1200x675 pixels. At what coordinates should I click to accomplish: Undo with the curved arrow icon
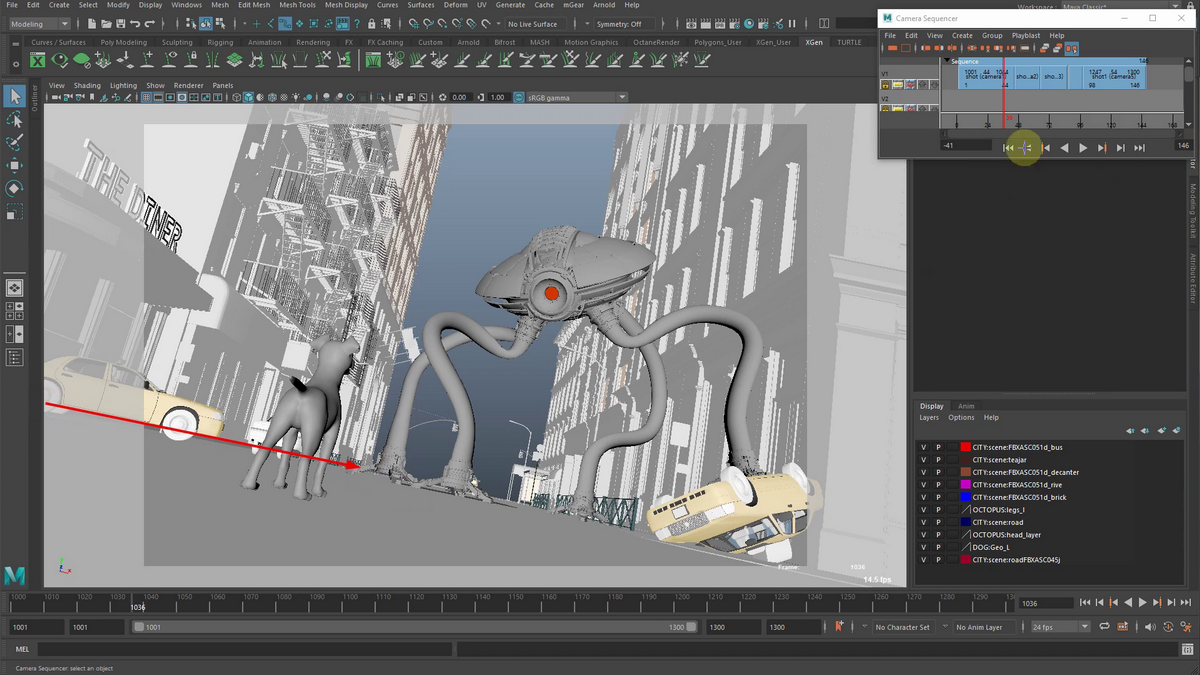(x=136, y=24)
